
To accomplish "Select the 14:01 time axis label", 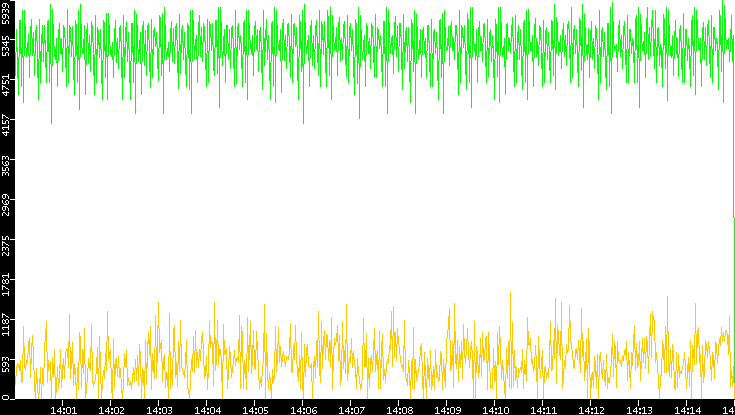I will click(63, 410).
